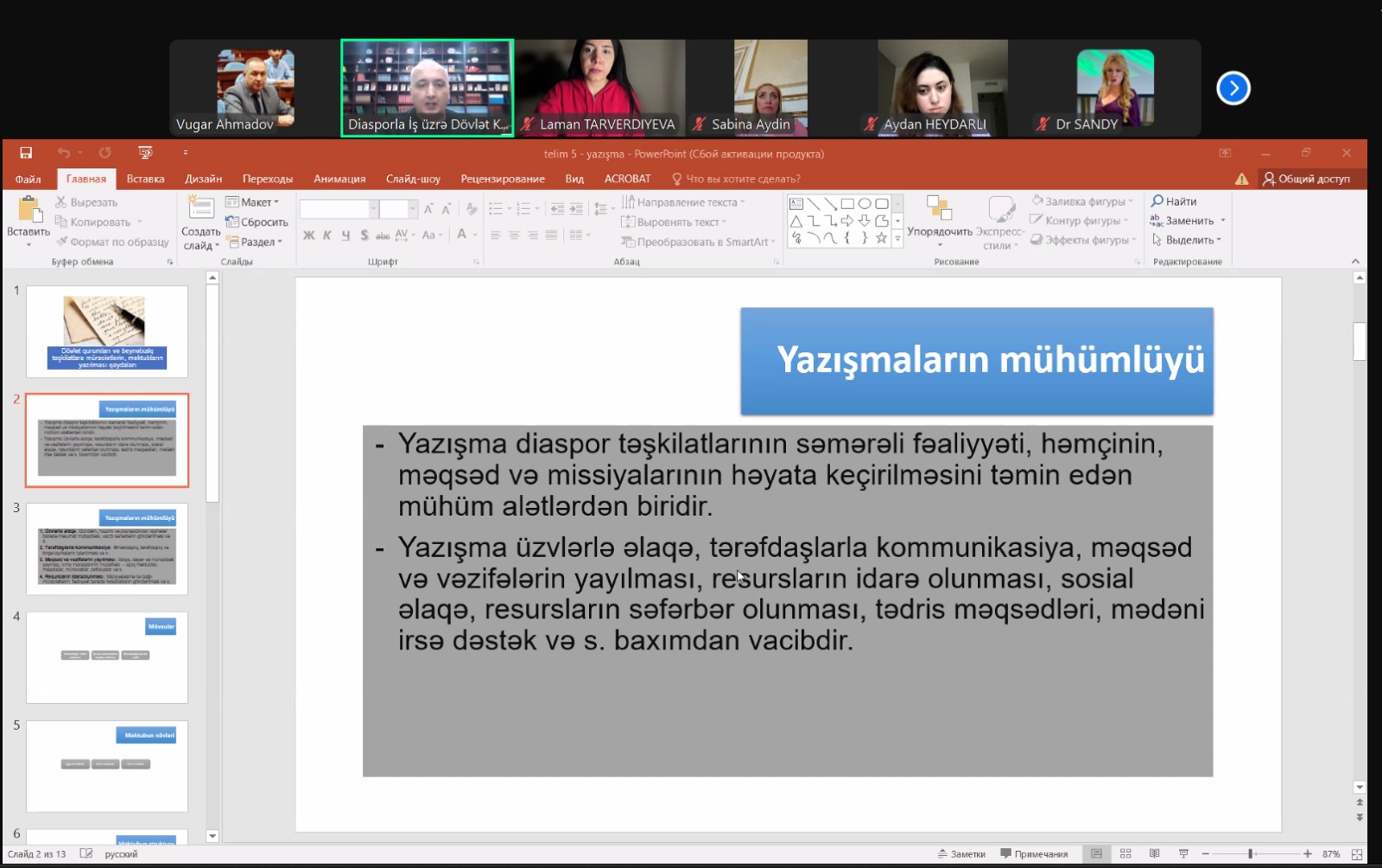Select the rectangle shape in the shapes gallery
This screenshot has width=1382, height=868.
pyautogui.click(x=847, y=204)
